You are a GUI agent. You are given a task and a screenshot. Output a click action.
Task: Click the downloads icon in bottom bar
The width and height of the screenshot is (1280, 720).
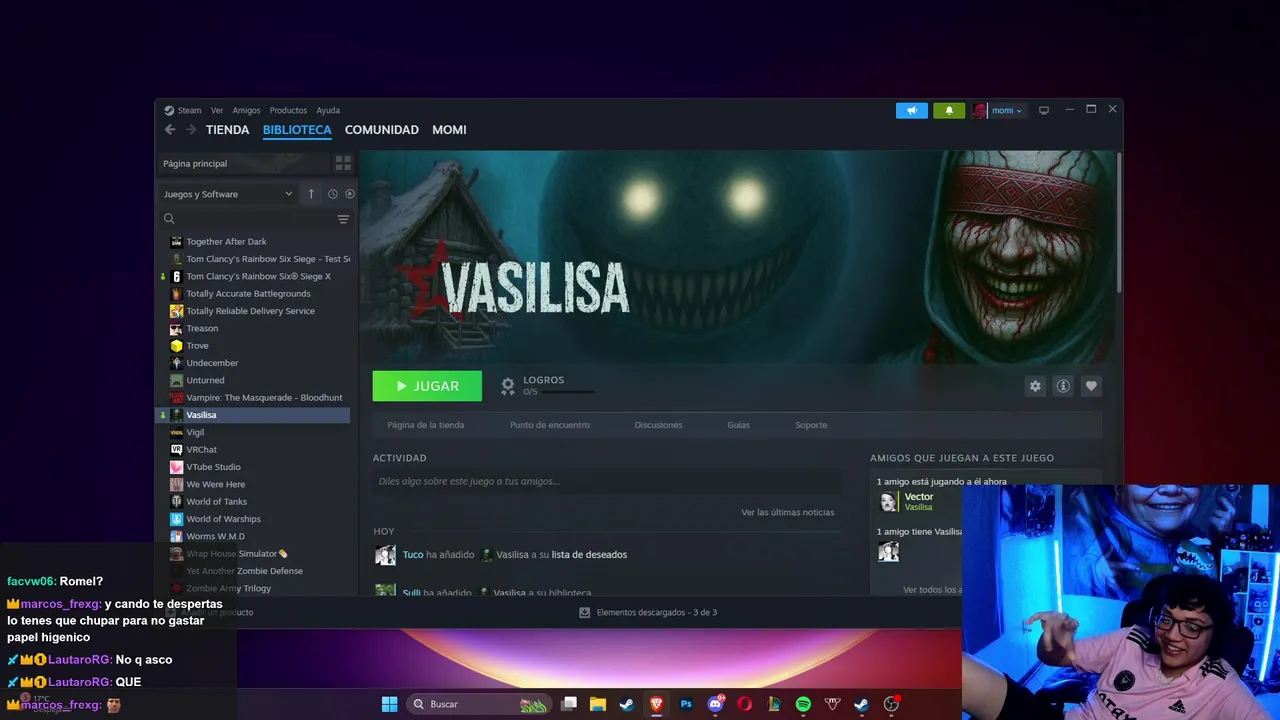point(585,612)
